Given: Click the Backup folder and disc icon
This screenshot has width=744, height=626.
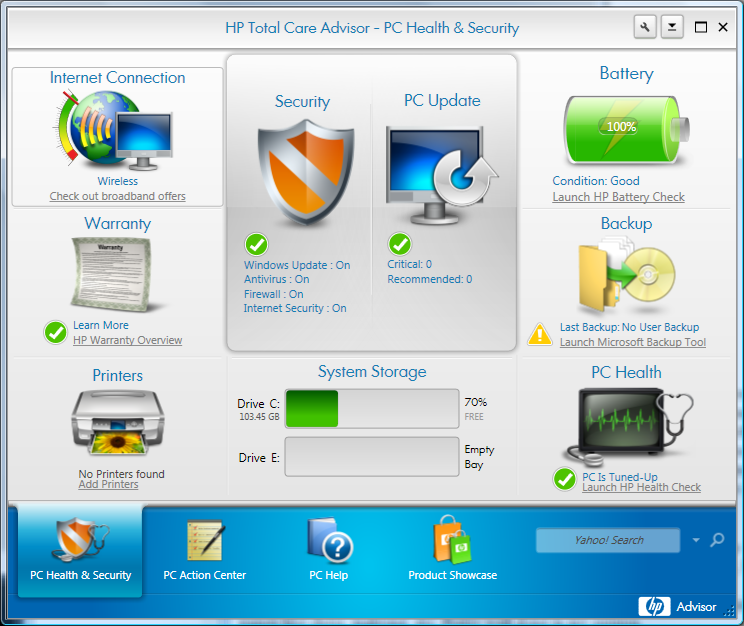Looking at the screenshot, I should (626, 277).
